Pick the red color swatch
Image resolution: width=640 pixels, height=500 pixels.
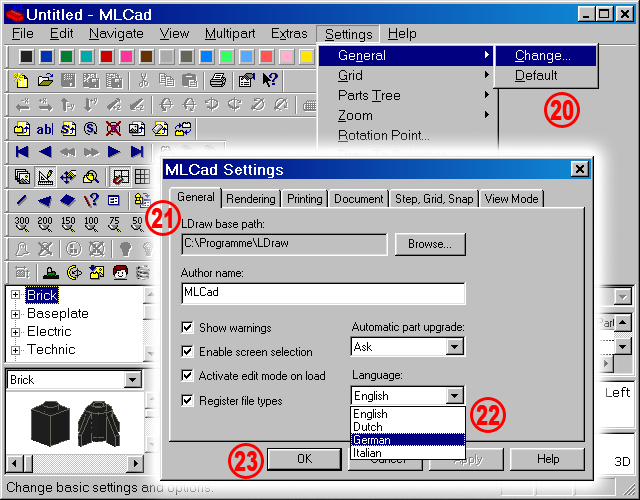click(106, 56)
